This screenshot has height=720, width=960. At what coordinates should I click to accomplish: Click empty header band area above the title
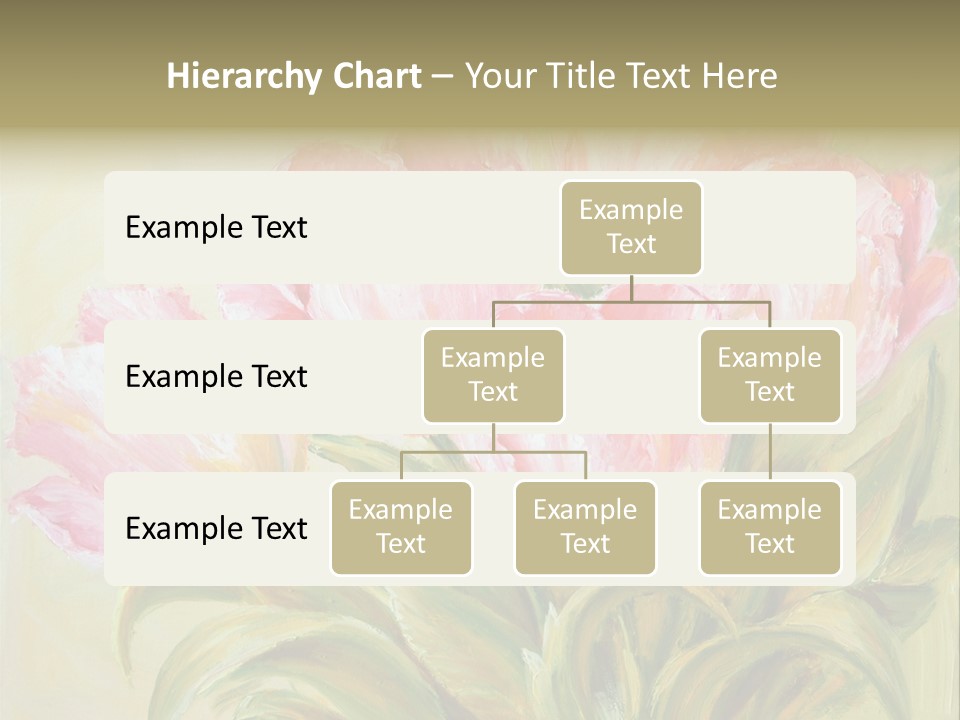(480, 25)
